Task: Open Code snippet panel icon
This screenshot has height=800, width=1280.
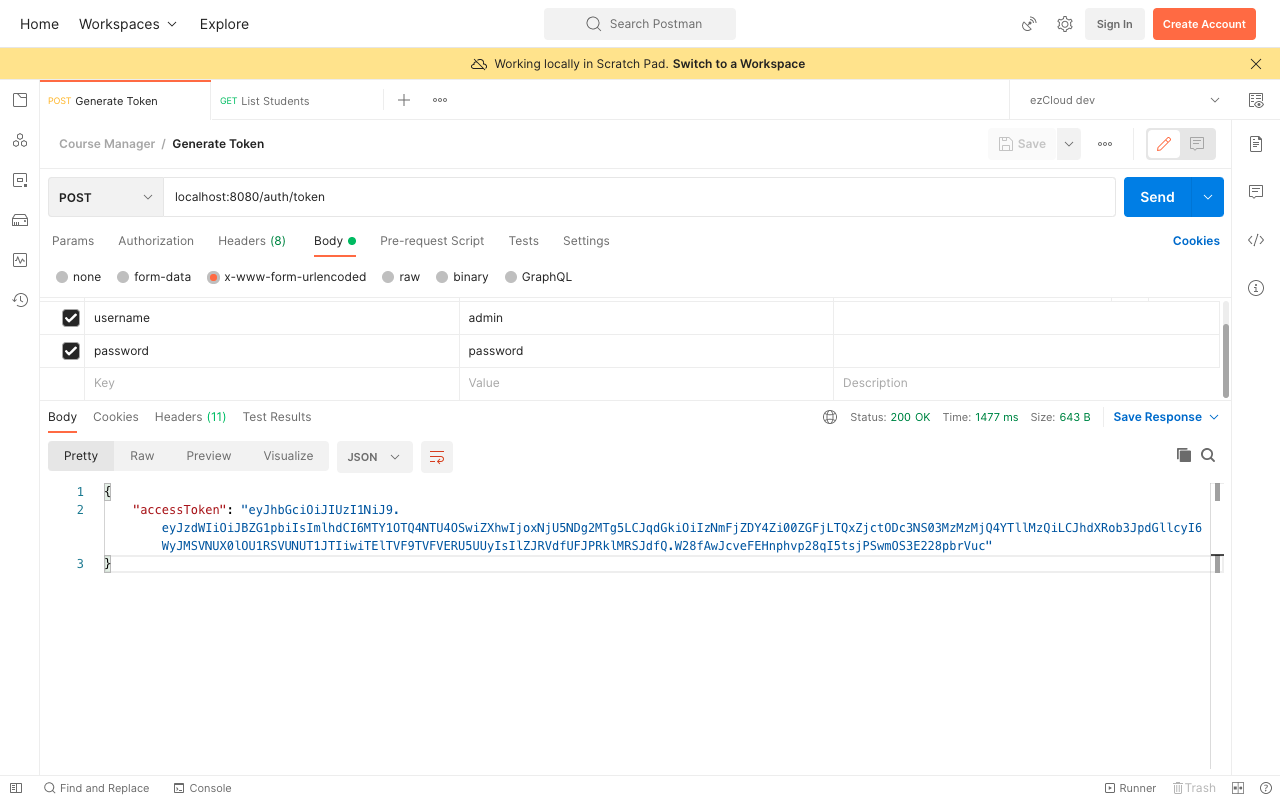Action: 1256,240
